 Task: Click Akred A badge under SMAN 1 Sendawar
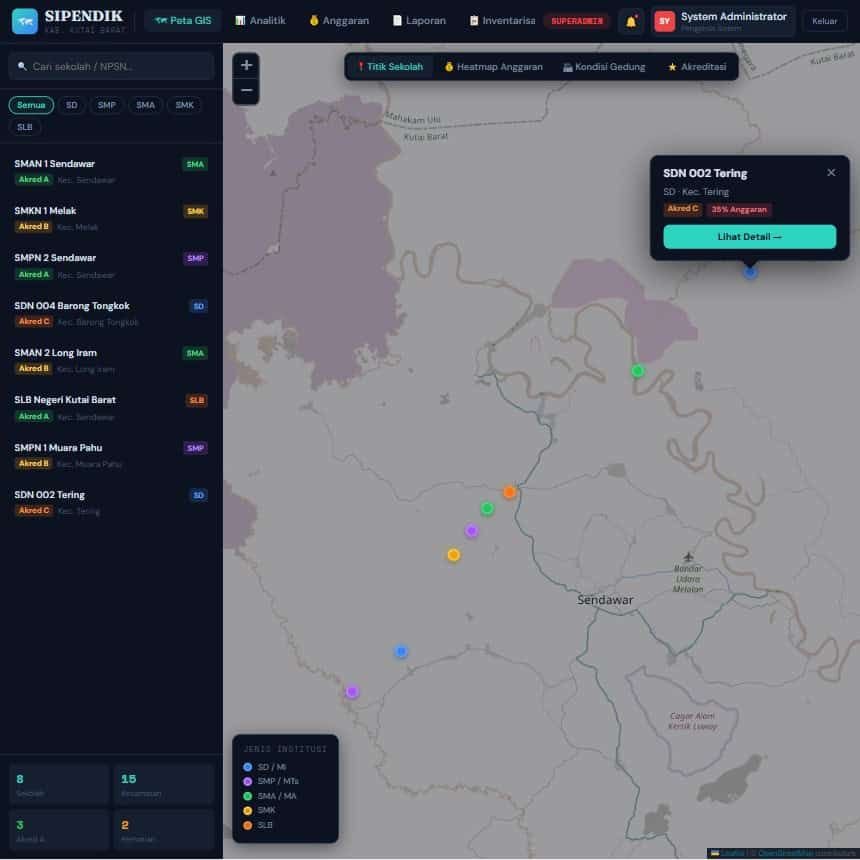tap(33, 179)
